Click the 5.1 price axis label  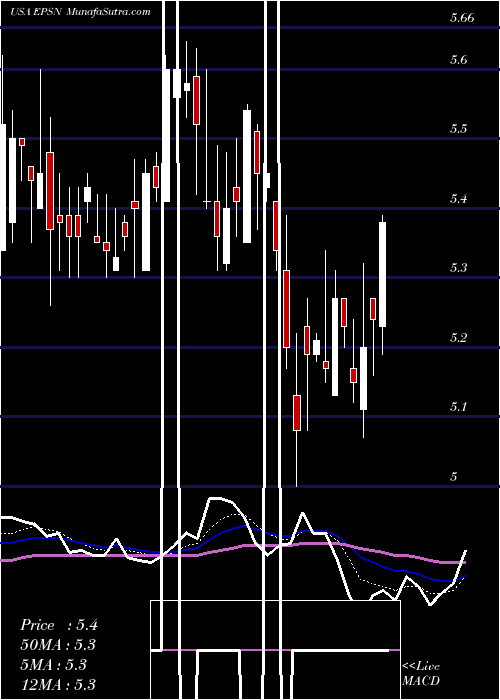click(458, 407)
